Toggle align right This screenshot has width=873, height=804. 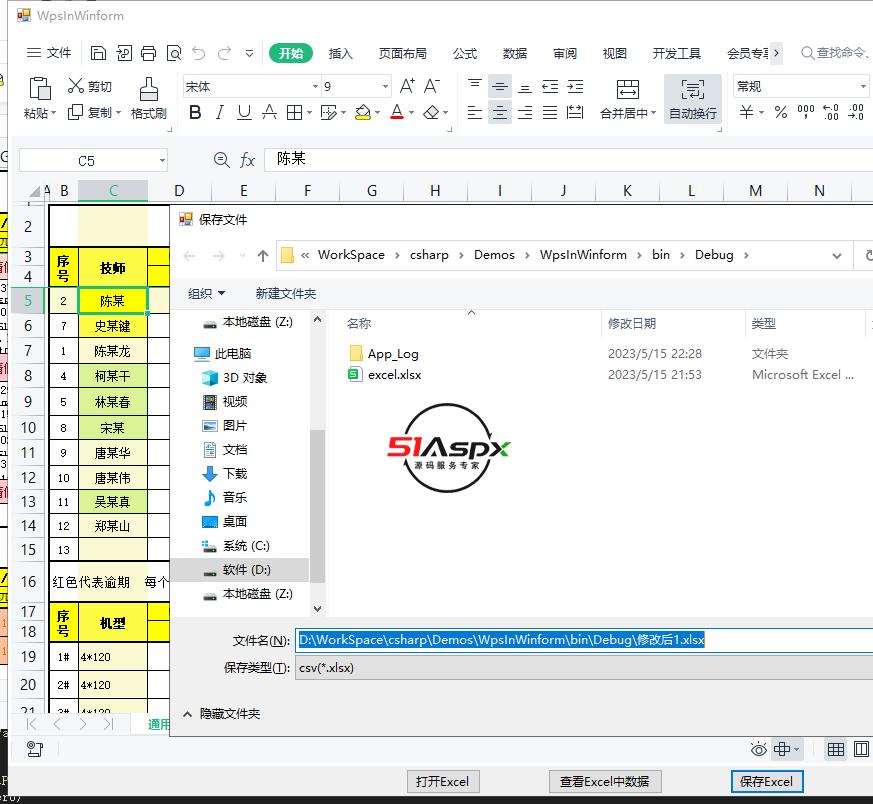[x=524, y=112]
